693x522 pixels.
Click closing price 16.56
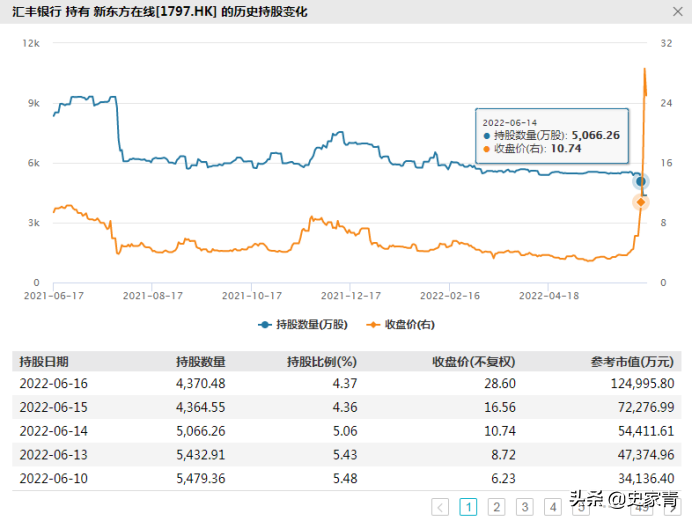pos(500,407)
